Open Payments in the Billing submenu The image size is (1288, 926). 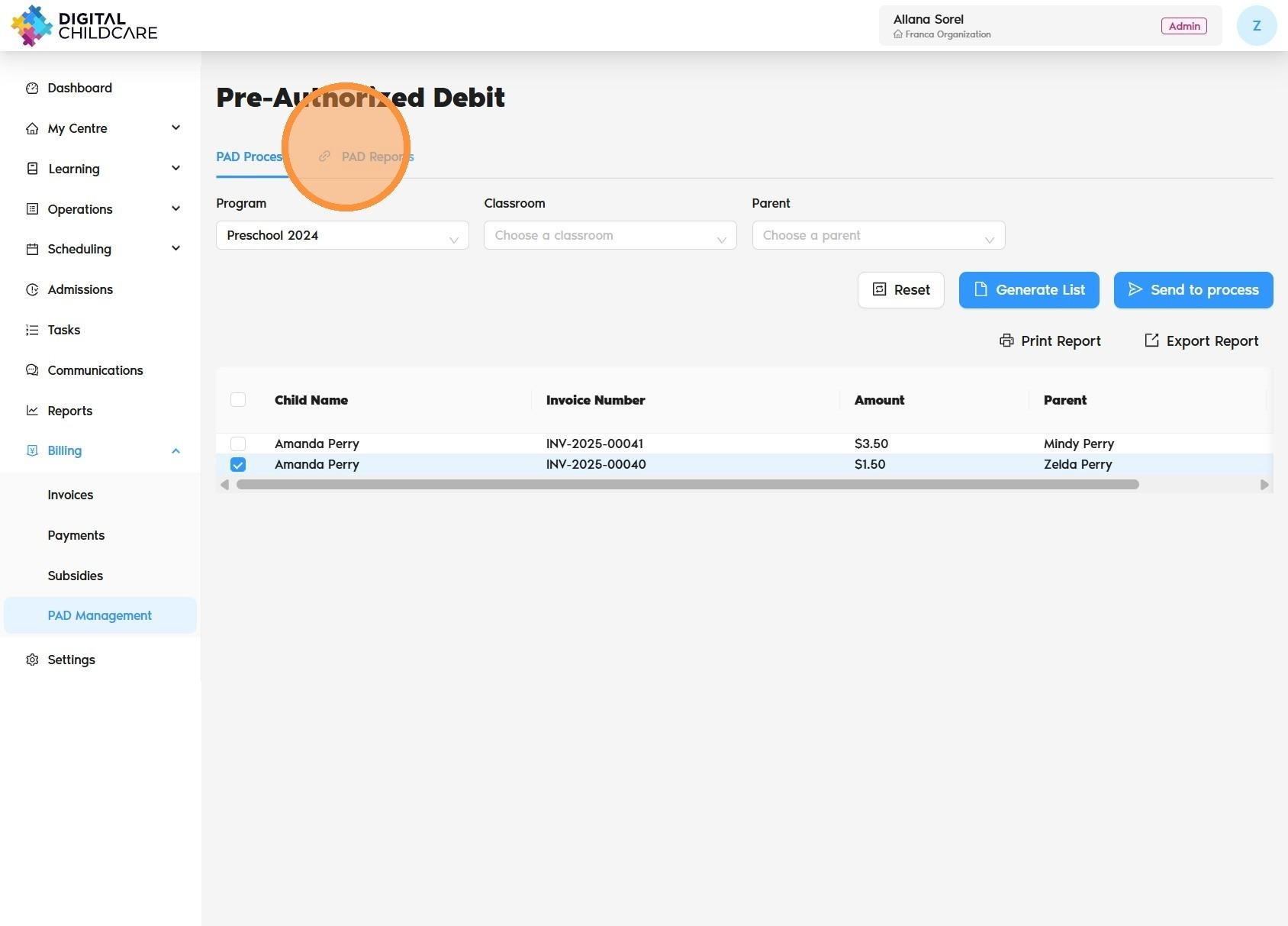pos(76,535)
